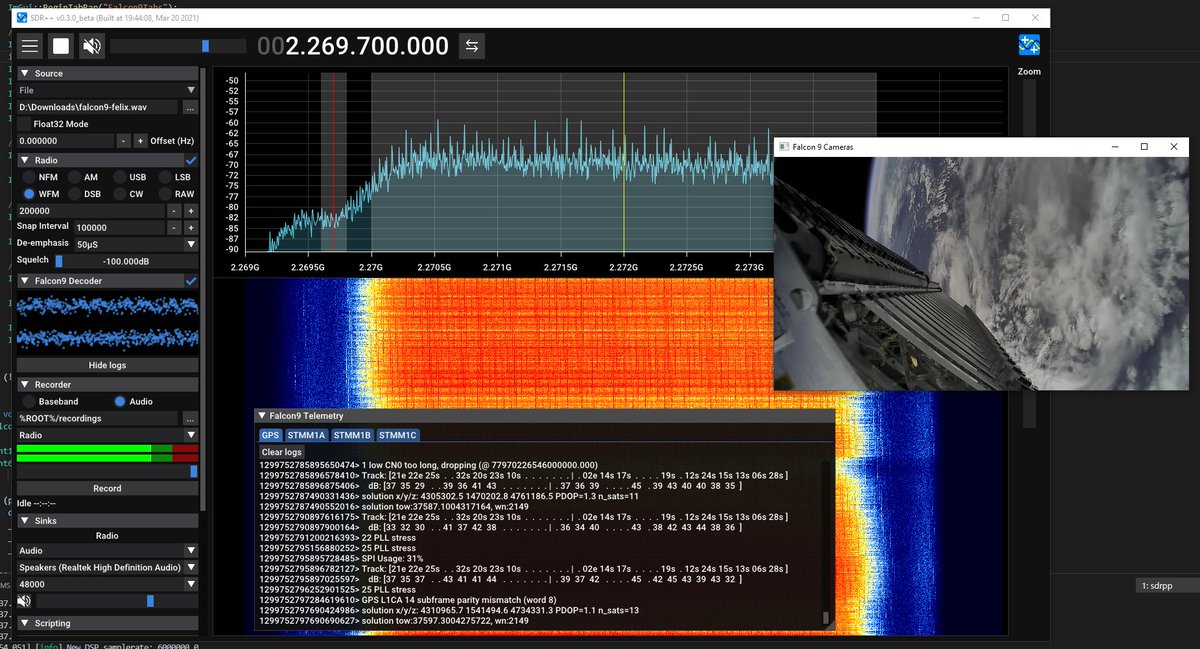Click the Record button

pos(107,488)
